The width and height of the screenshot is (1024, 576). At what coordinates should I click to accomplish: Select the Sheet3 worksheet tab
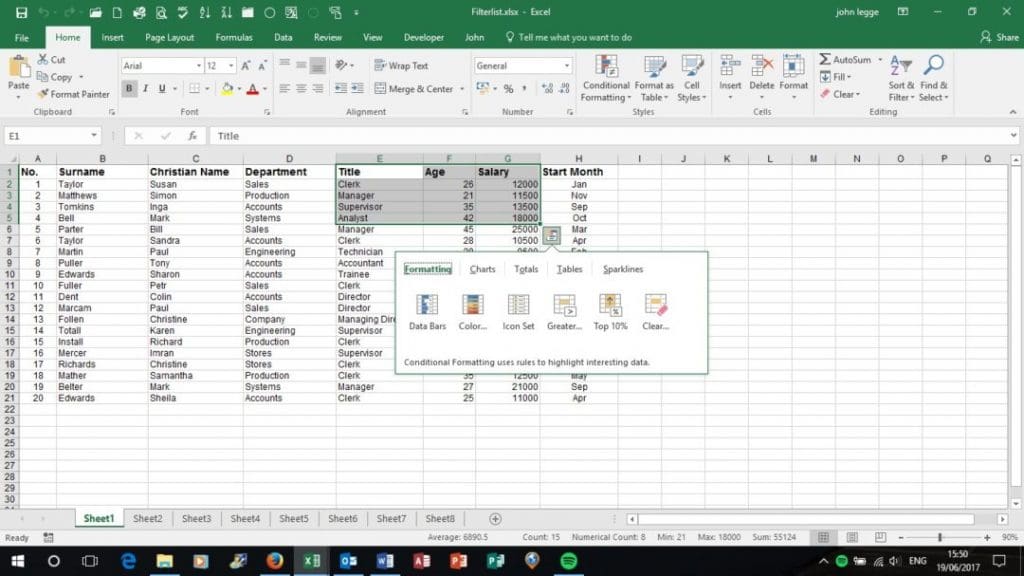pyautogui.click(x=196, y=518)
